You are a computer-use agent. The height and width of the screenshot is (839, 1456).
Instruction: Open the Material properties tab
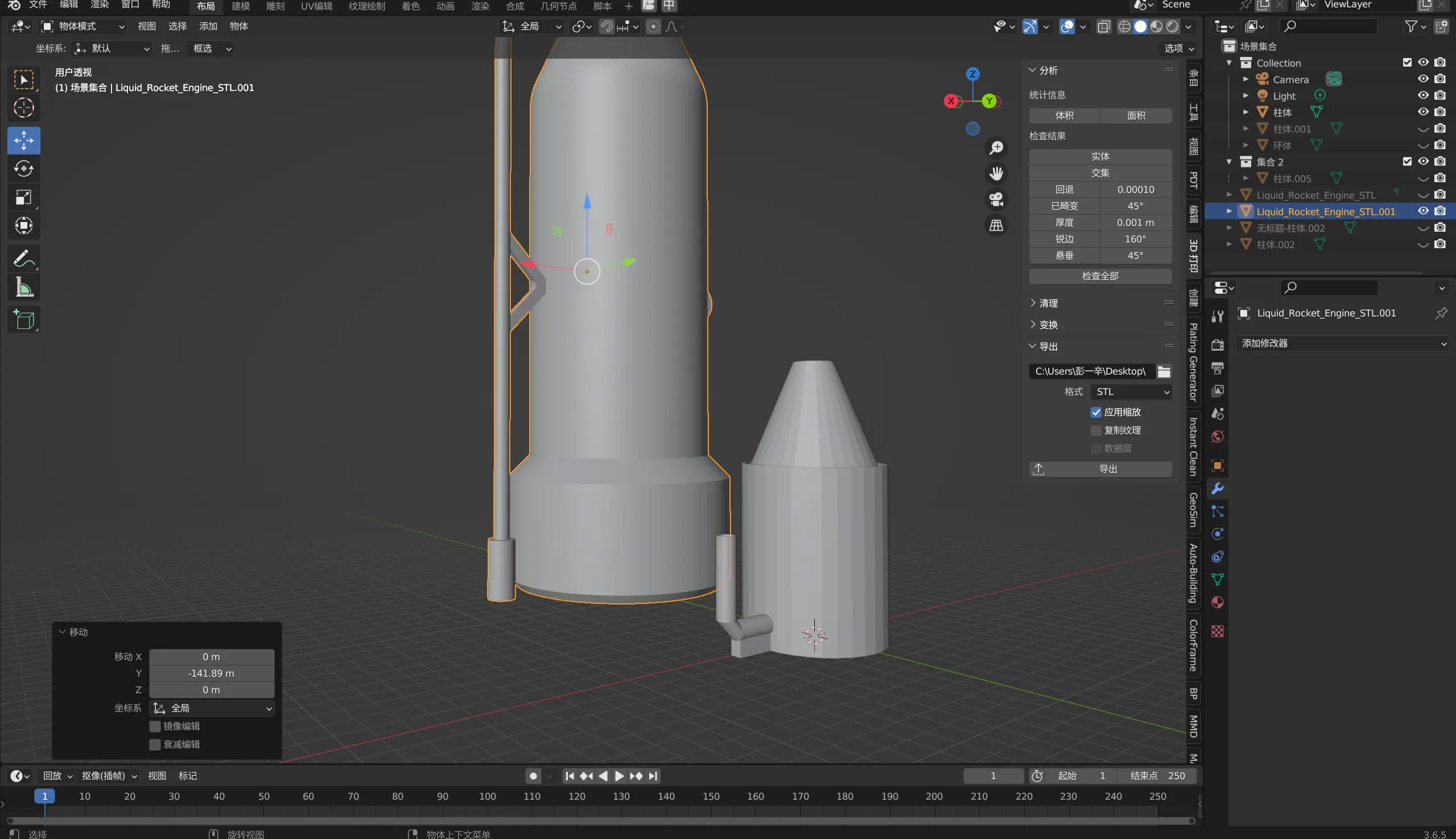(x=1217, y=603)
